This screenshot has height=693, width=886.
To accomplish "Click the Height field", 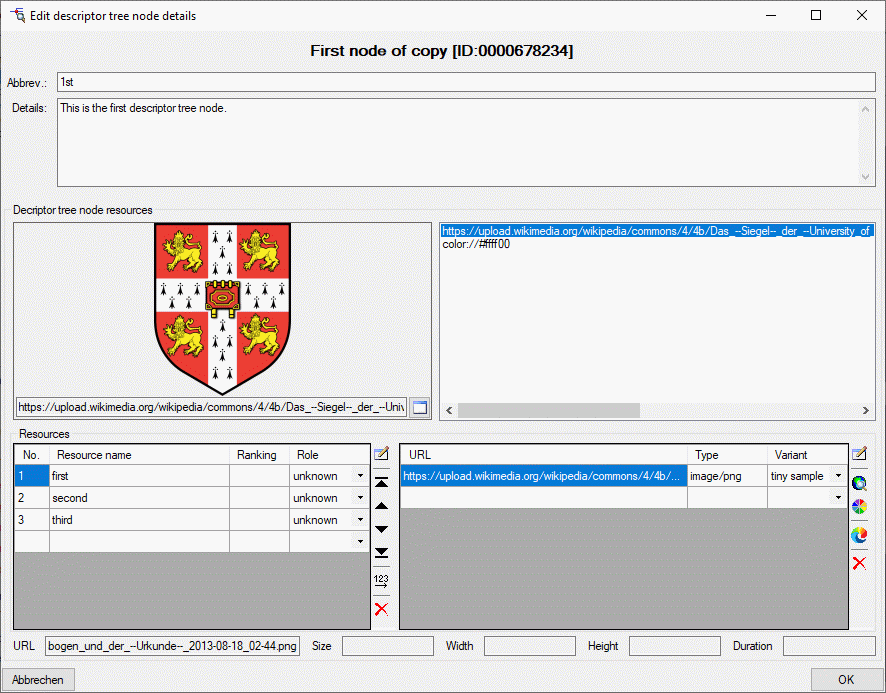I will (x=675, y=646).
